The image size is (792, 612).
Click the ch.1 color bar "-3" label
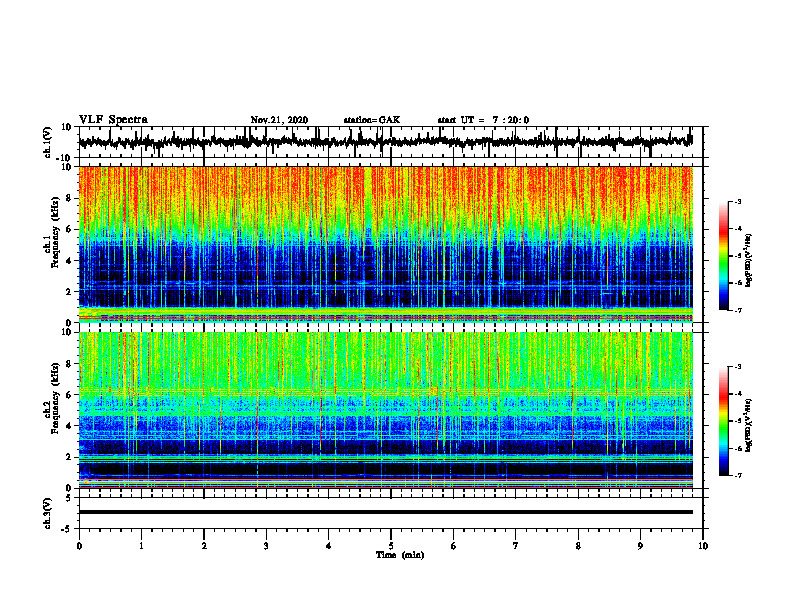click(x=737, y=201)
